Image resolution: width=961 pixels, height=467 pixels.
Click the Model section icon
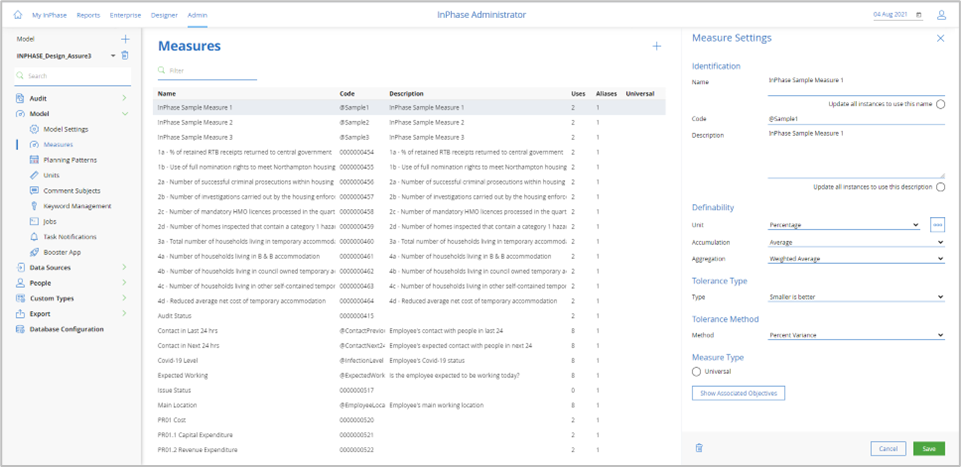(x=20, y=113)
